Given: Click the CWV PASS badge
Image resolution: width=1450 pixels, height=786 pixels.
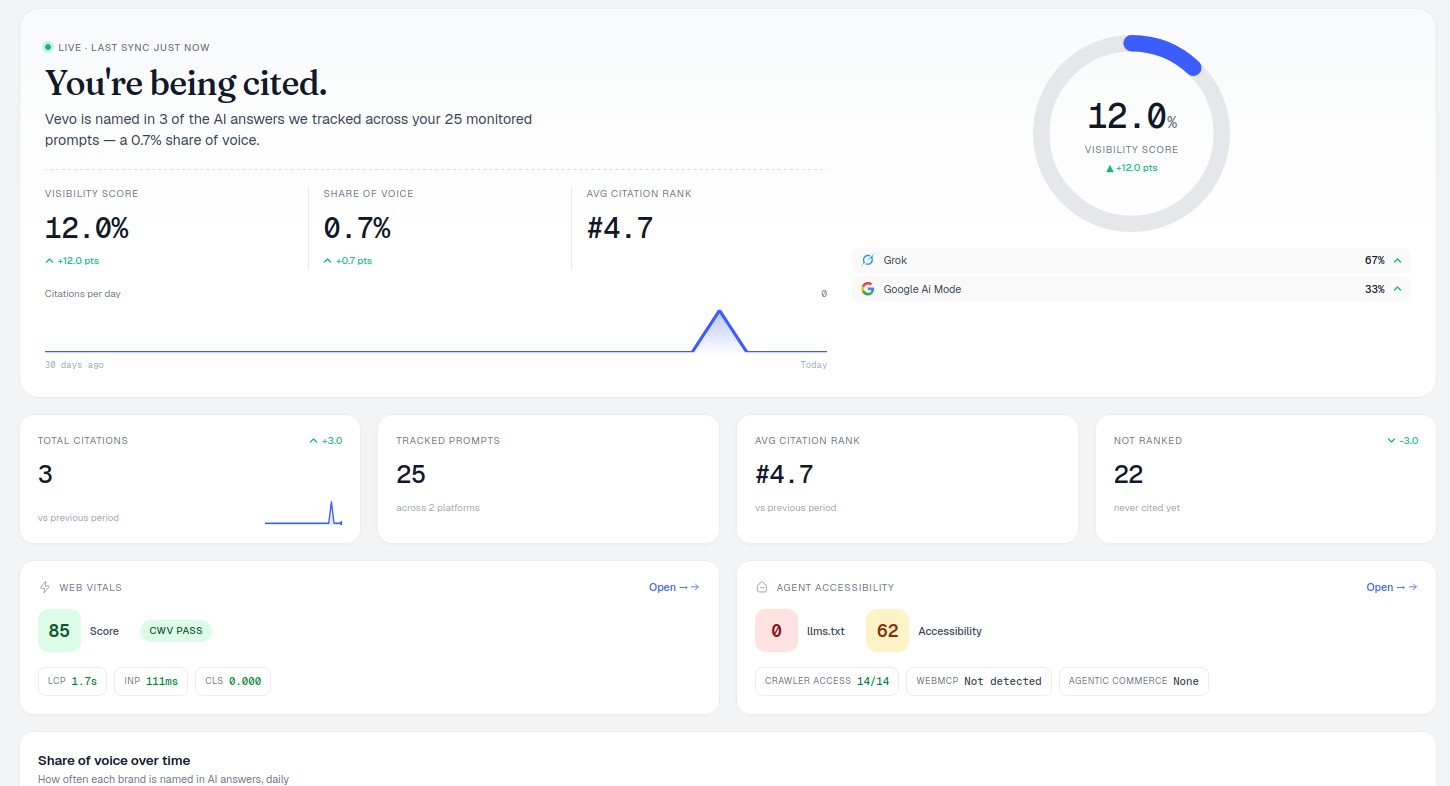Looking at the screenshot, I should [176, 631].
